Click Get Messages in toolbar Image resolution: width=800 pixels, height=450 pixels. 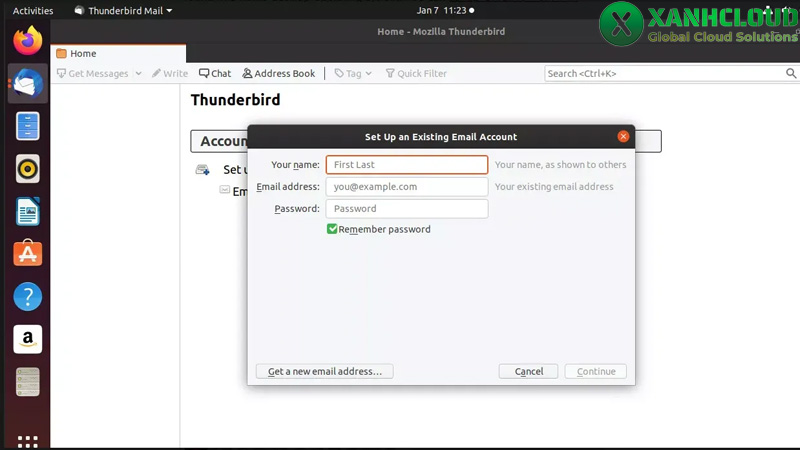[x=93, y=73]
